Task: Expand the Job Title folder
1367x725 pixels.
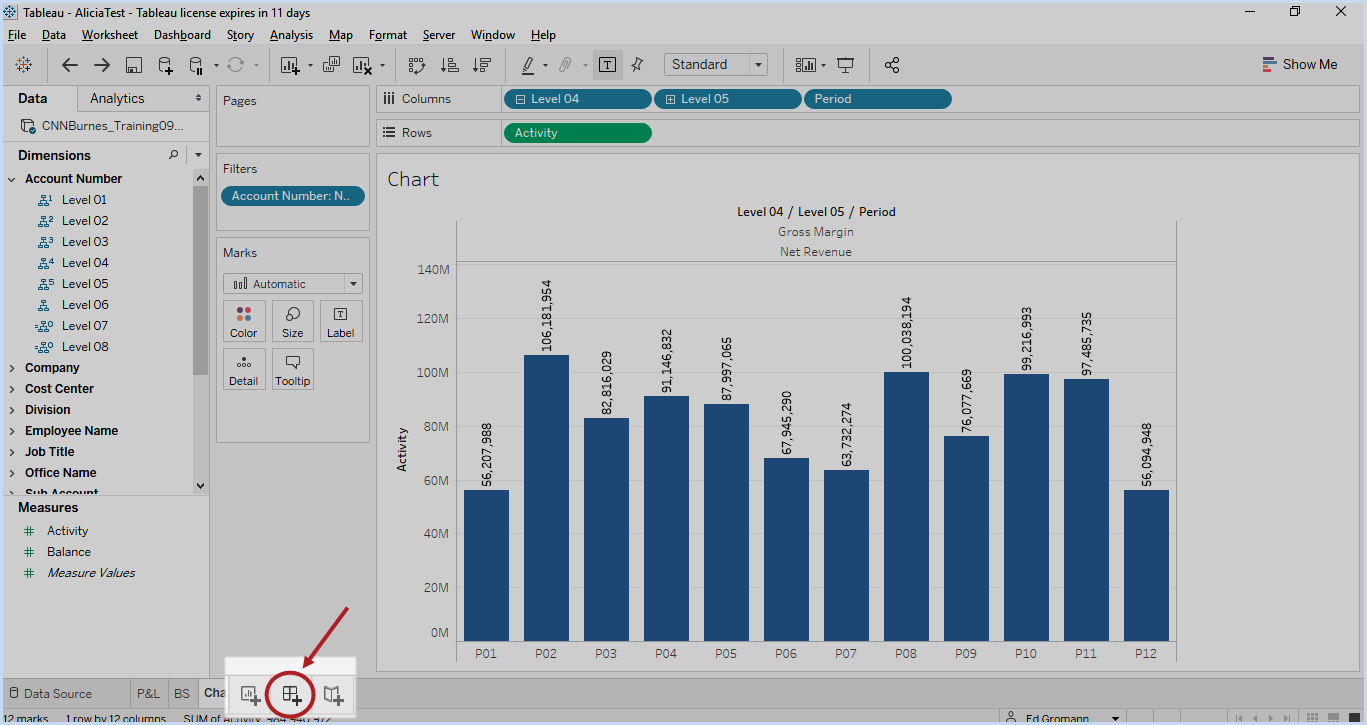Action: (x=12, y=452)
